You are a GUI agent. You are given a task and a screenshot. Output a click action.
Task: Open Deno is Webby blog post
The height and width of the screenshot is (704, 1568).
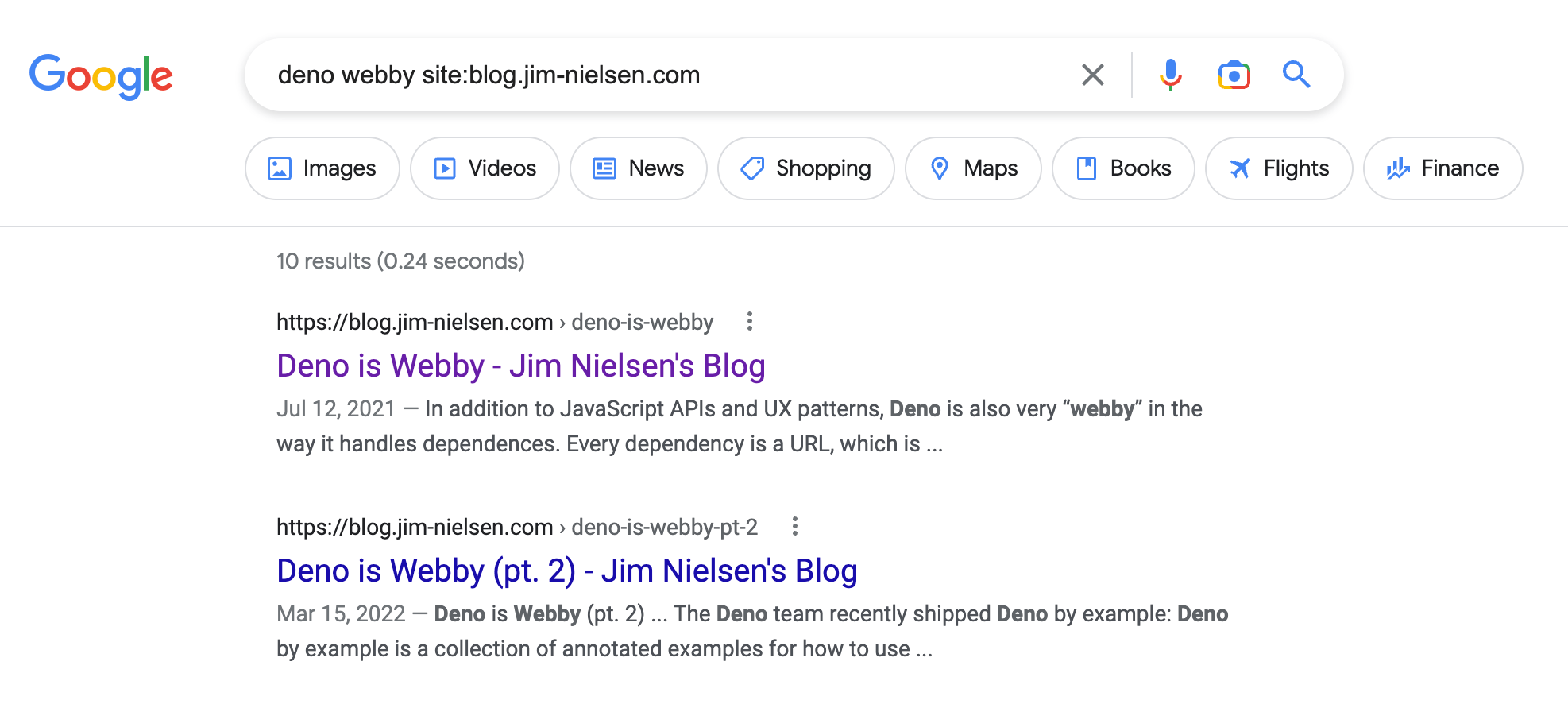pos(521,366)
